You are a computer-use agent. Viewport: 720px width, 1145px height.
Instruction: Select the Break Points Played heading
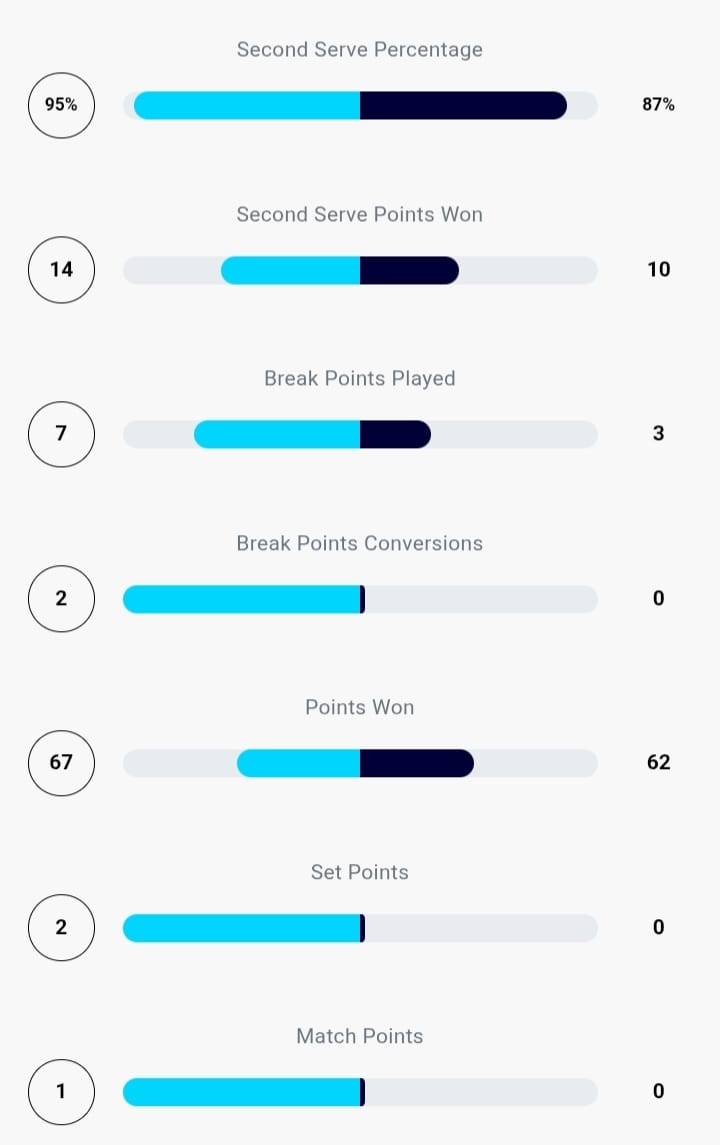tap(360, 378)
